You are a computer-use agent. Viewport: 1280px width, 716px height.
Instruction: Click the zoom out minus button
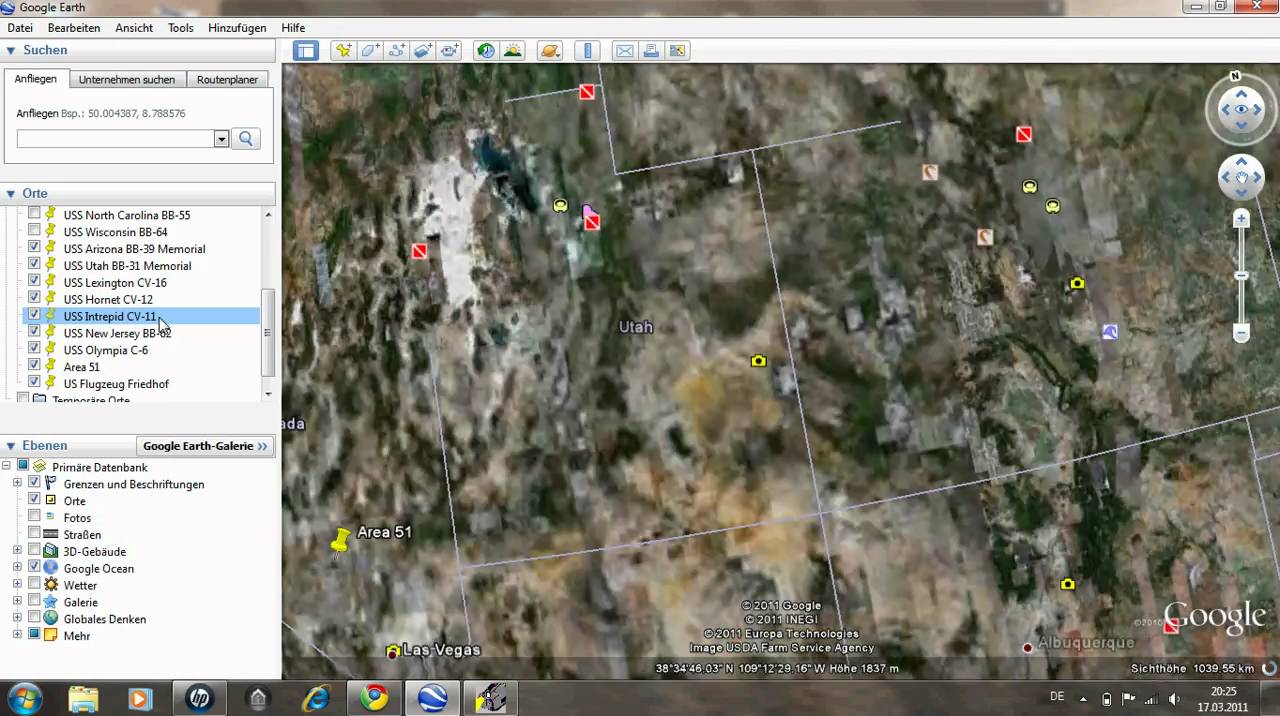point(1242,334)
